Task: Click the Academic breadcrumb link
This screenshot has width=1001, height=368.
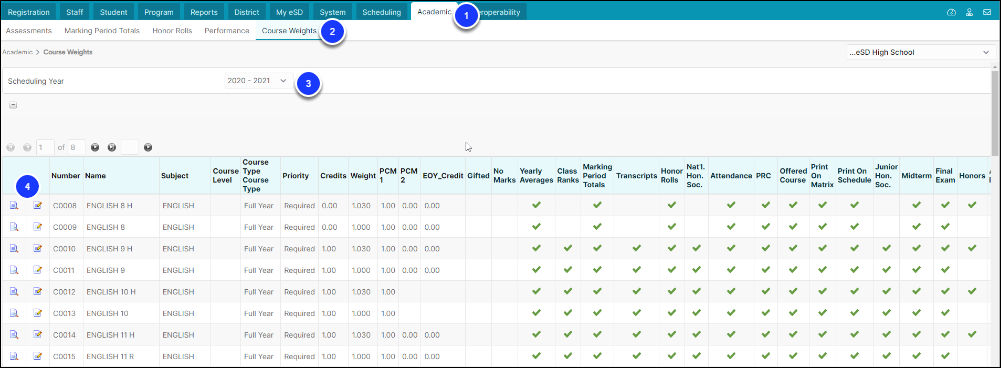Action: point(17,52)
